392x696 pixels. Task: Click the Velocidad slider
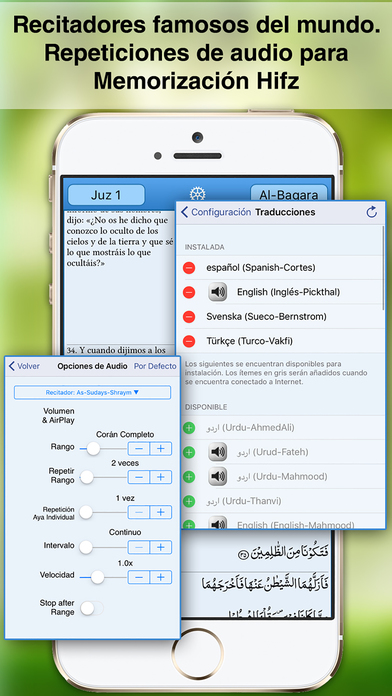point(103,577)
